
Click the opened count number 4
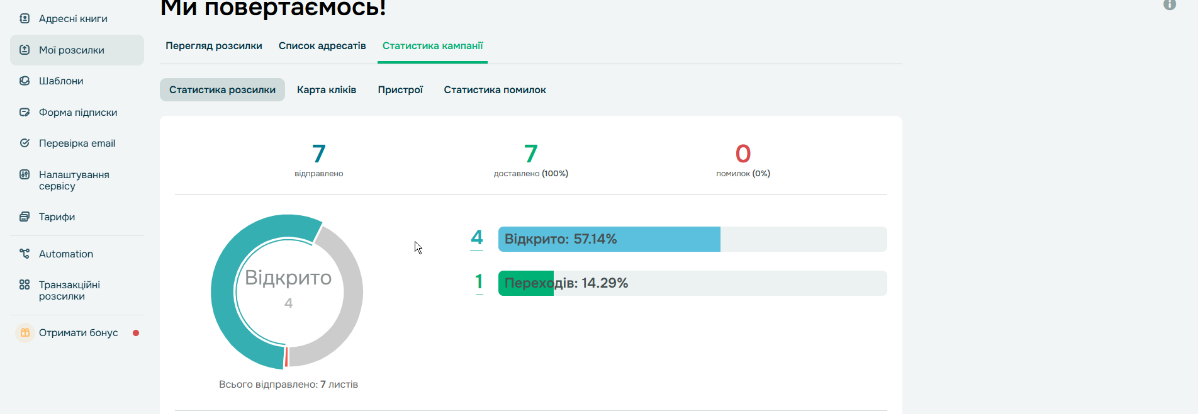(x=477, y=238)
